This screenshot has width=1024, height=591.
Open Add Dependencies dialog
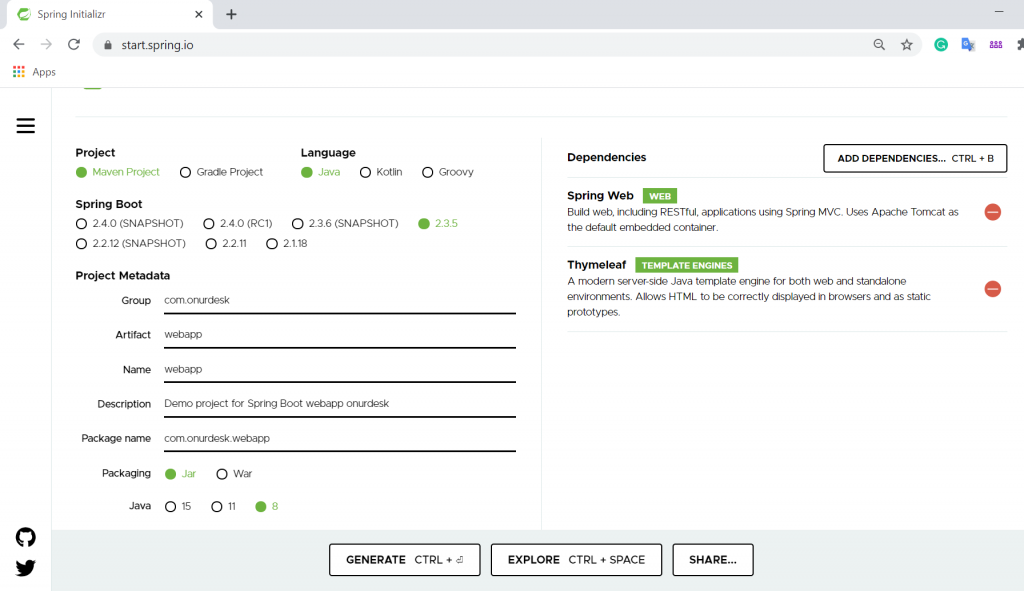click(915, 158)
